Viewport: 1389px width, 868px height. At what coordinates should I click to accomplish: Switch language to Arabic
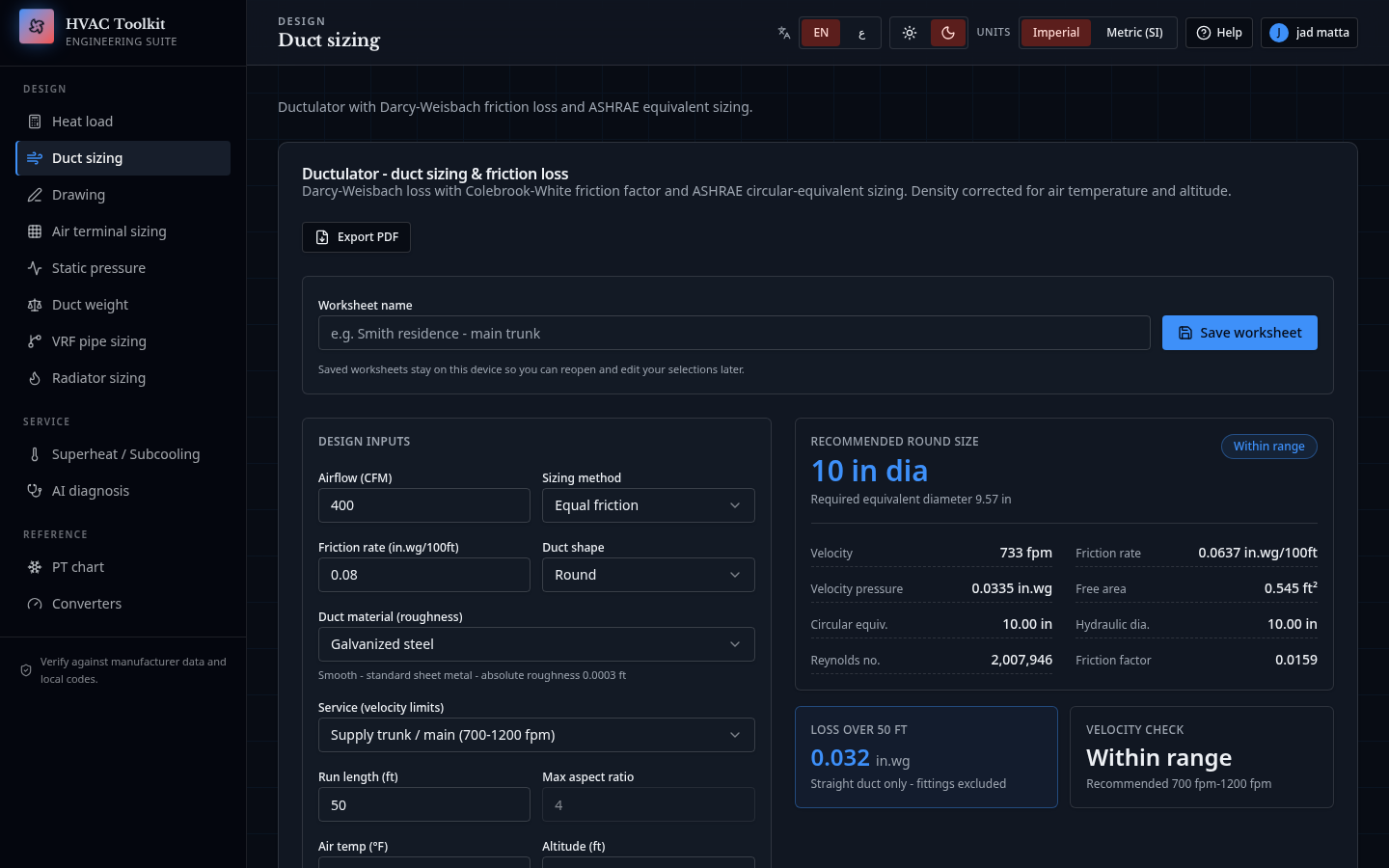[861, 33]
